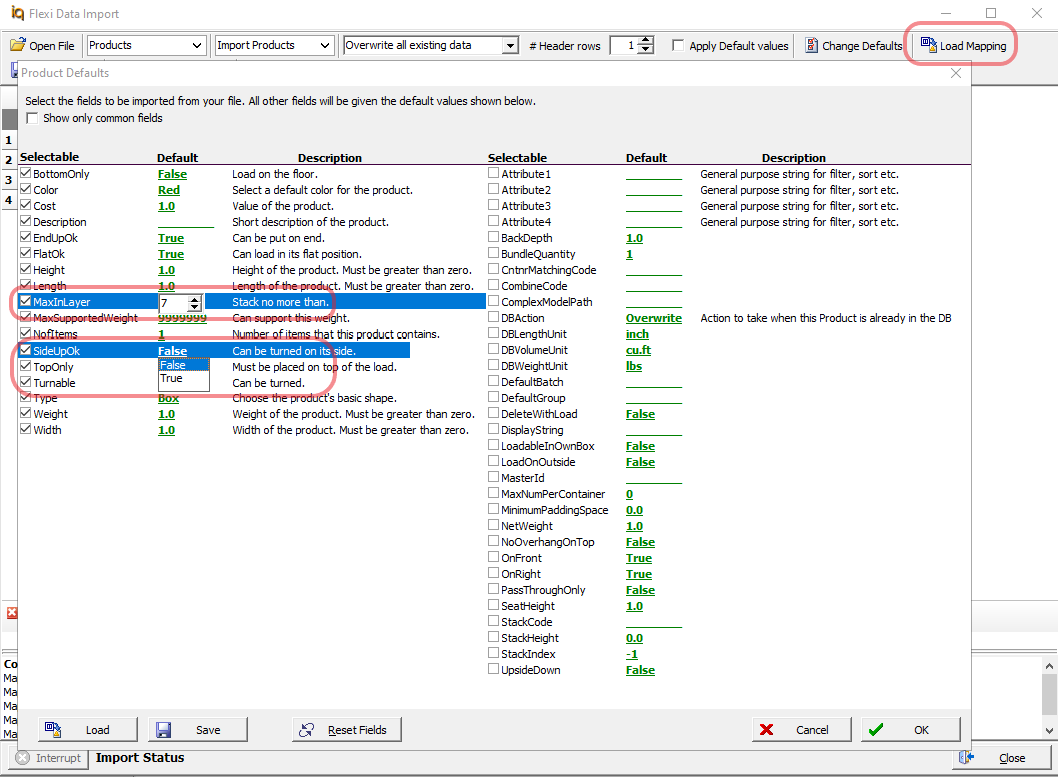The height and width of the screenshot is (777, 1058).
Task: Click the Interrupt circle icon
Action: pos(23,757)
